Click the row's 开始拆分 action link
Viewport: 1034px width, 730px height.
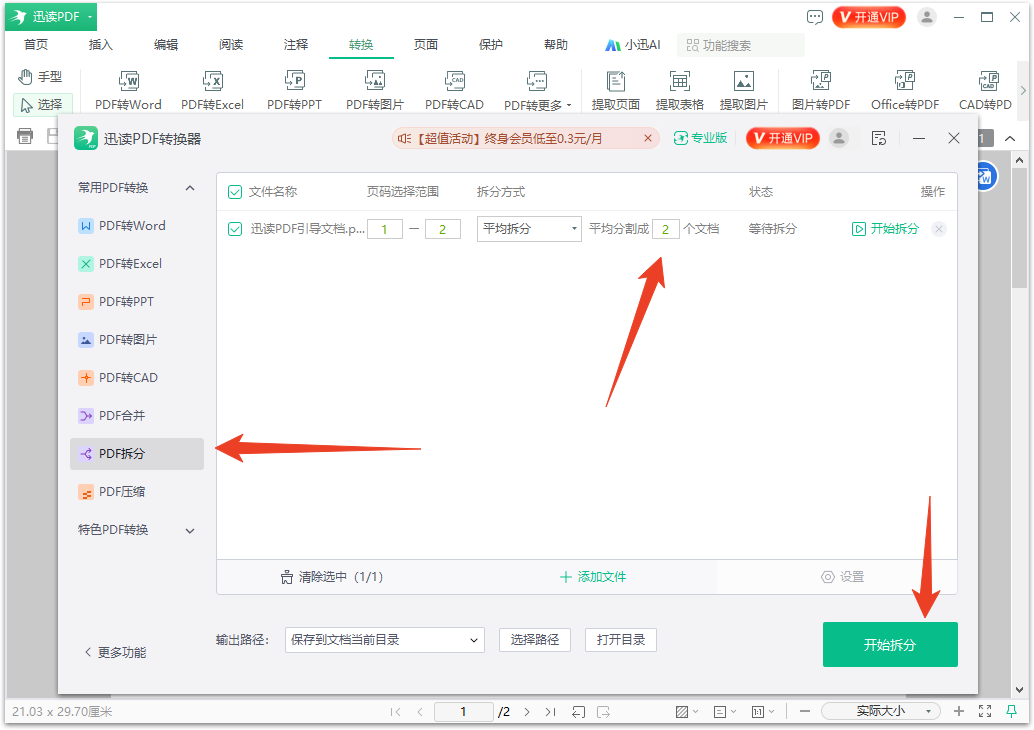tap(886, 229)
